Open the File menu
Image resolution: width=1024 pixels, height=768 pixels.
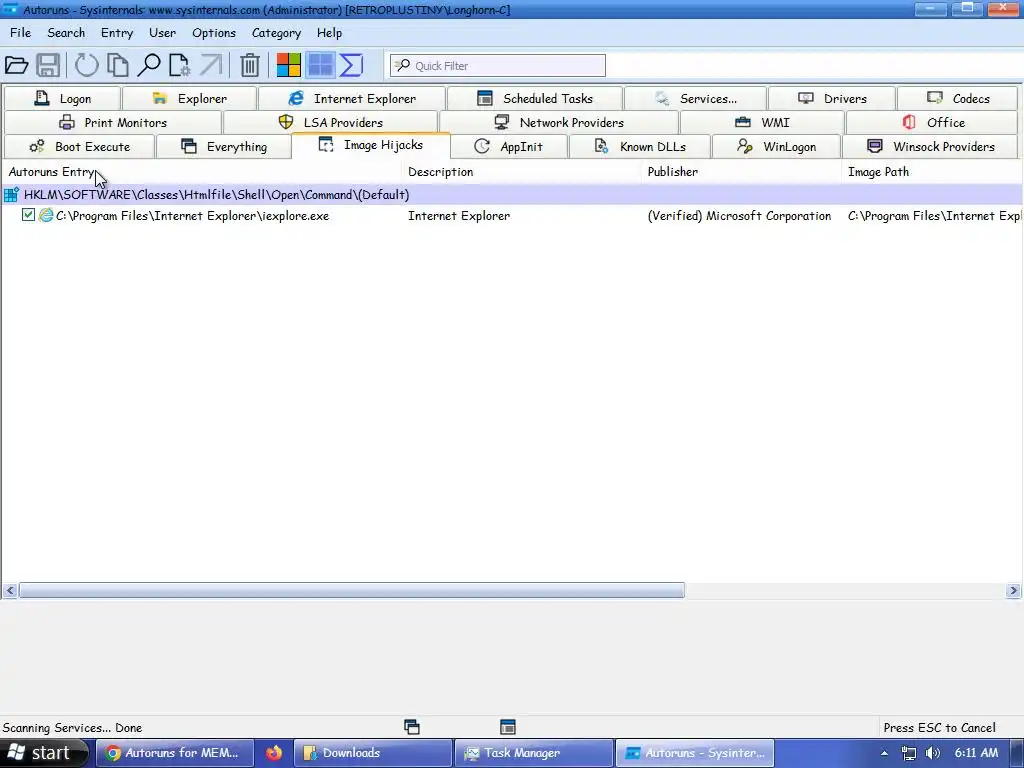[20, 33]
